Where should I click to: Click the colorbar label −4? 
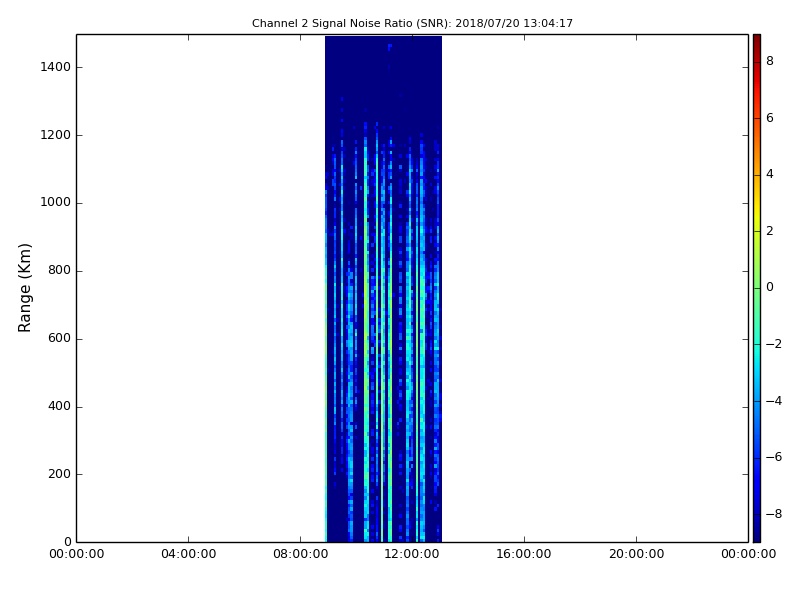tap(774, 401)
